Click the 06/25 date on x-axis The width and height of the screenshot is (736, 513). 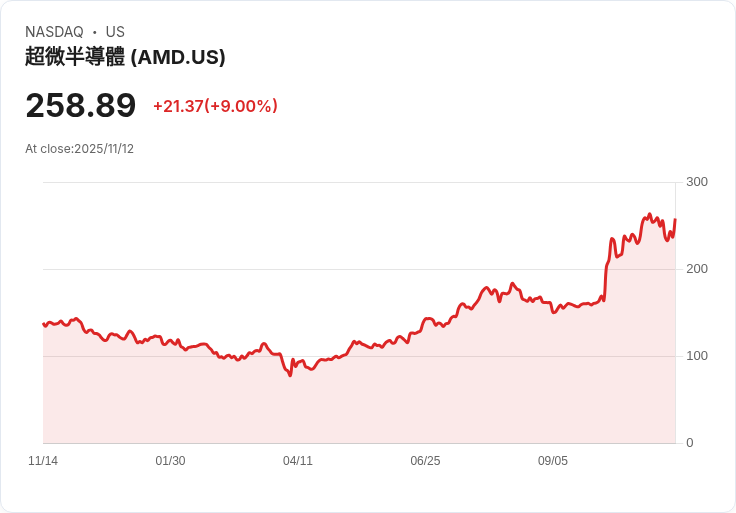click(x=425, y=461)
